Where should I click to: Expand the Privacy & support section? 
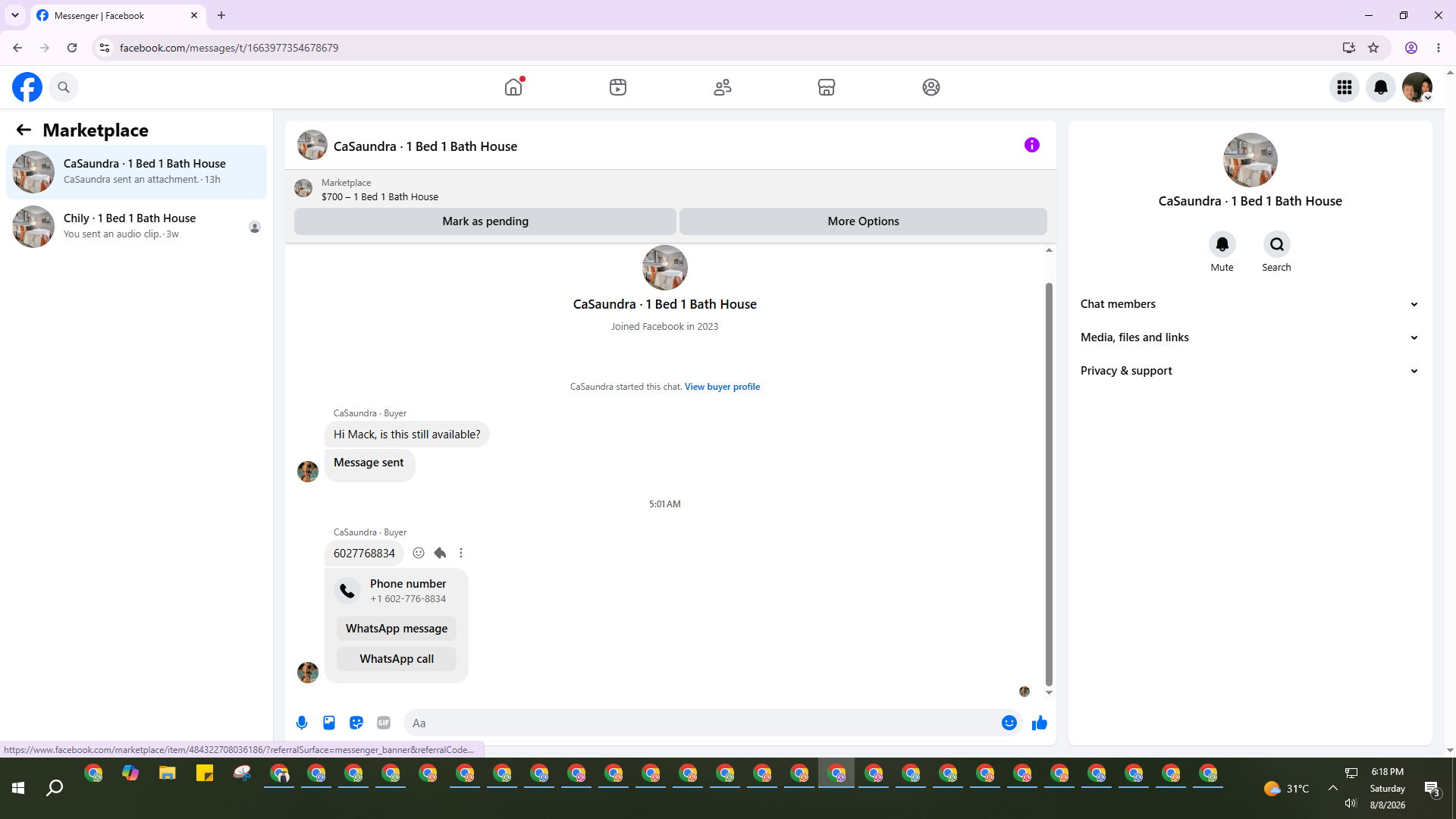click(x=1250, y=371)
